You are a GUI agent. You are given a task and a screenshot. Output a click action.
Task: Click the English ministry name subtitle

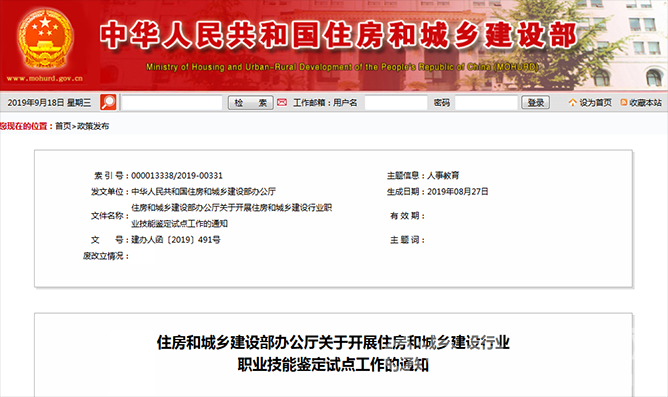(342, 67)
